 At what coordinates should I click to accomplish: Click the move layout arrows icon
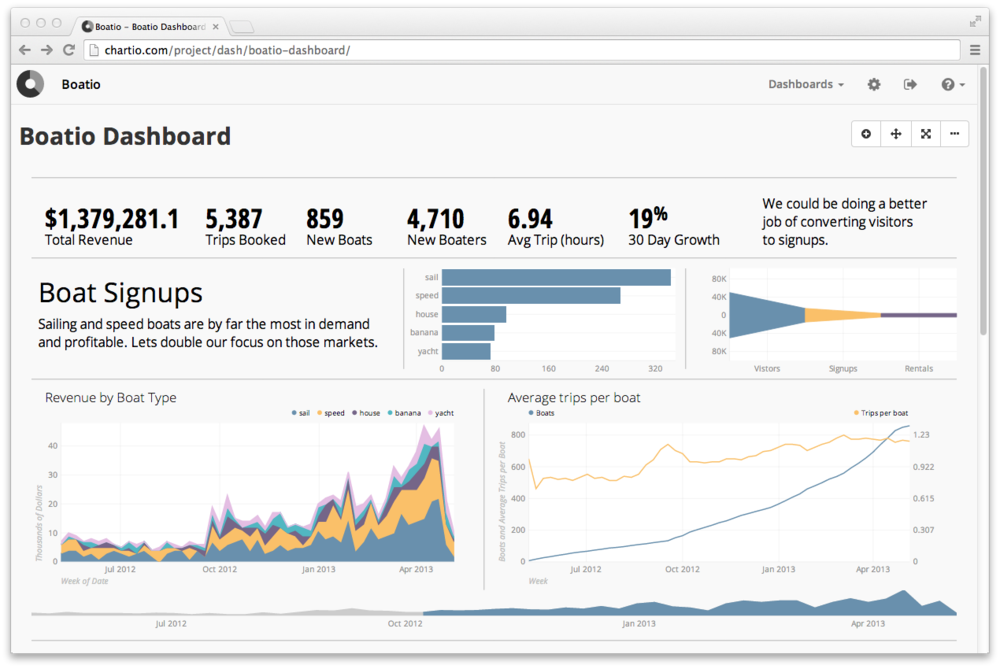click(x=895, y=134)
